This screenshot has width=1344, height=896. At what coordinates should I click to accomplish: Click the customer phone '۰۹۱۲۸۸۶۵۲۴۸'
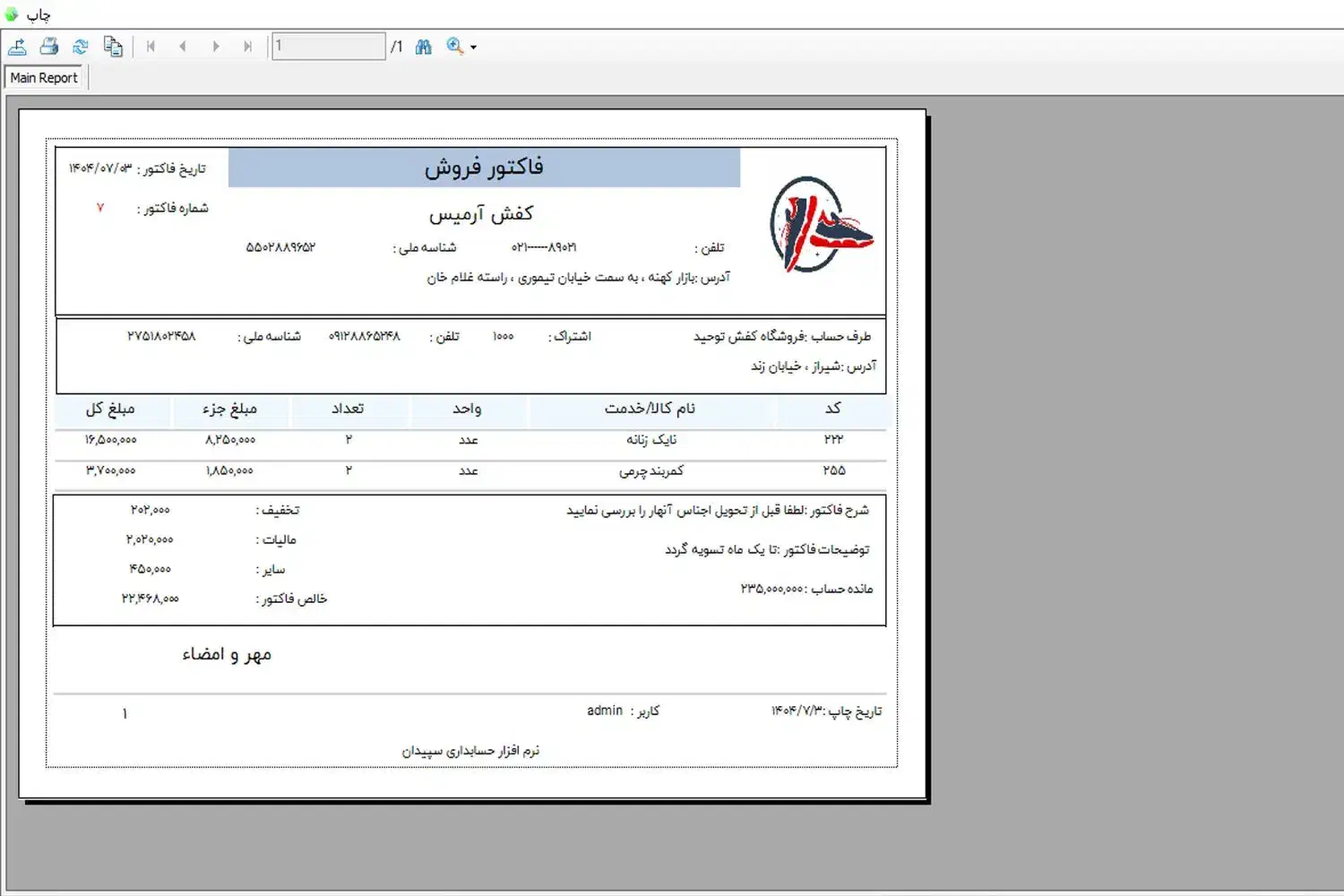(364, 336)
